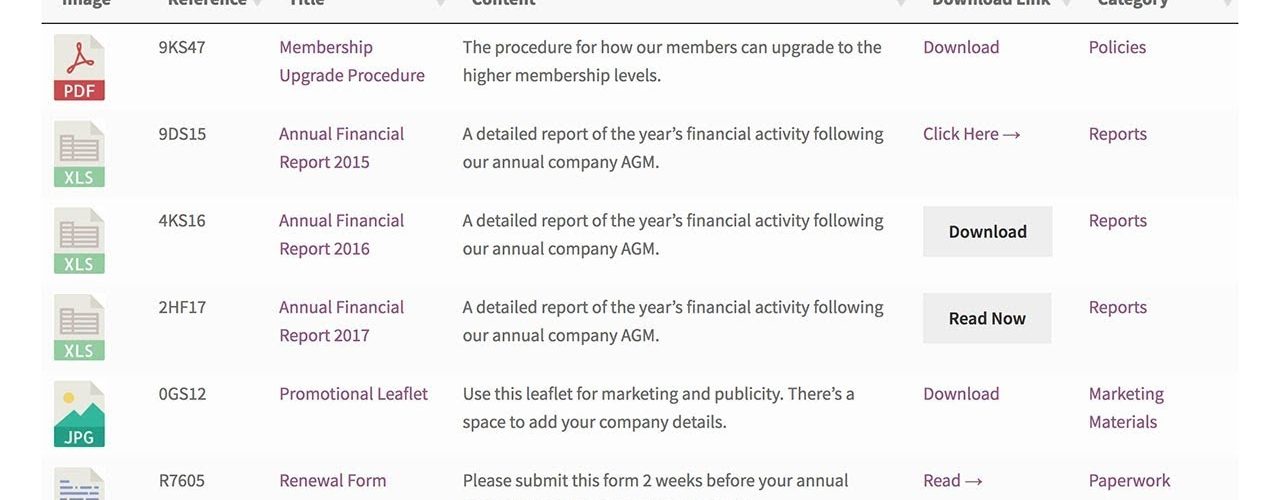The image size is (1280, 500).
Task: Filter by the Policies category
Action: pos(1117,47)
